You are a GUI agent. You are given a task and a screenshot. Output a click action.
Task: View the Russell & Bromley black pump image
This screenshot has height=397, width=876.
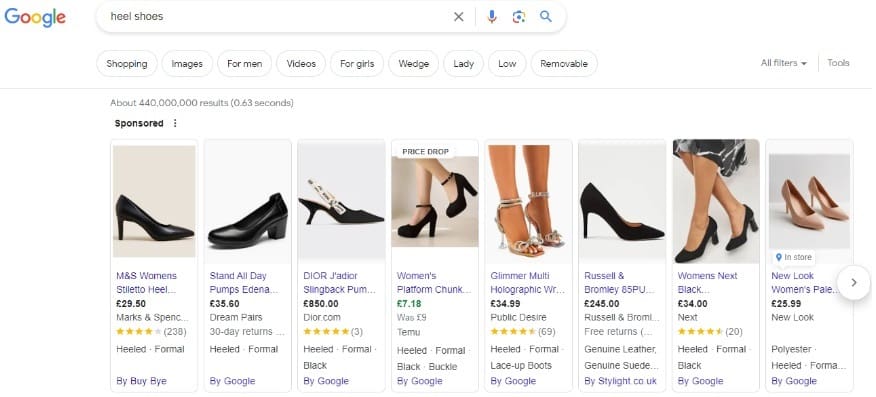622,202
